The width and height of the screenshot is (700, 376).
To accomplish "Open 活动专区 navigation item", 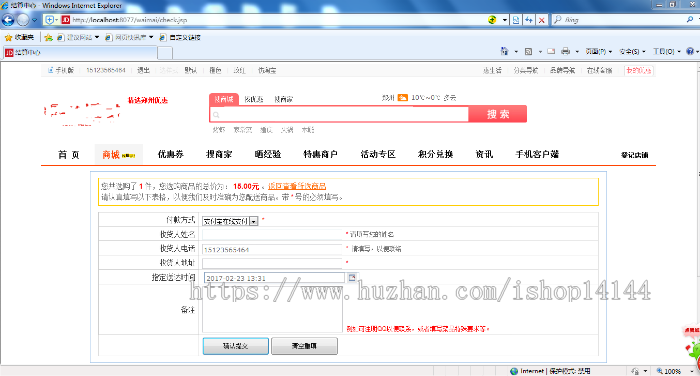I will pyautogui.click(x=378, y=154).
